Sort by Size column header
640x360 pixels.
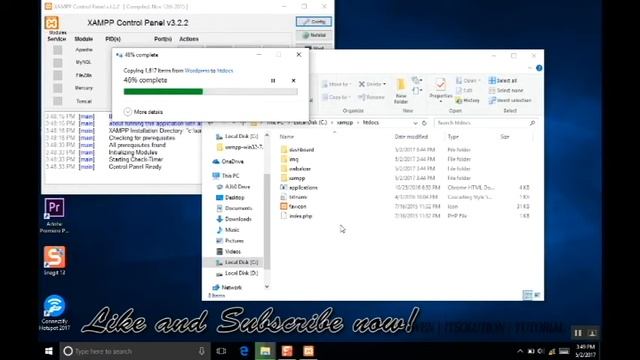[505, 137]
